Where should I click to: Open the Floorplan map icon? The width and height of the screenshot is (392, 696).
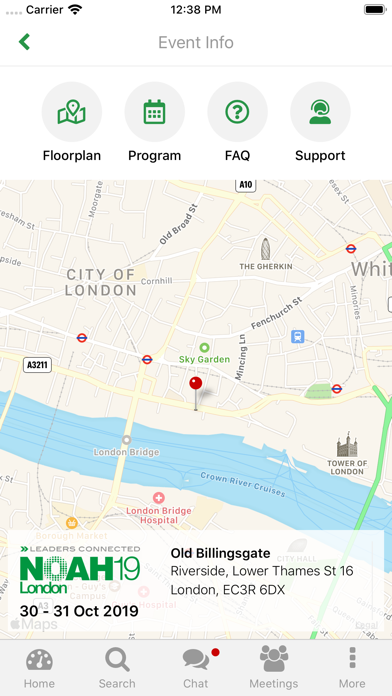71,112
